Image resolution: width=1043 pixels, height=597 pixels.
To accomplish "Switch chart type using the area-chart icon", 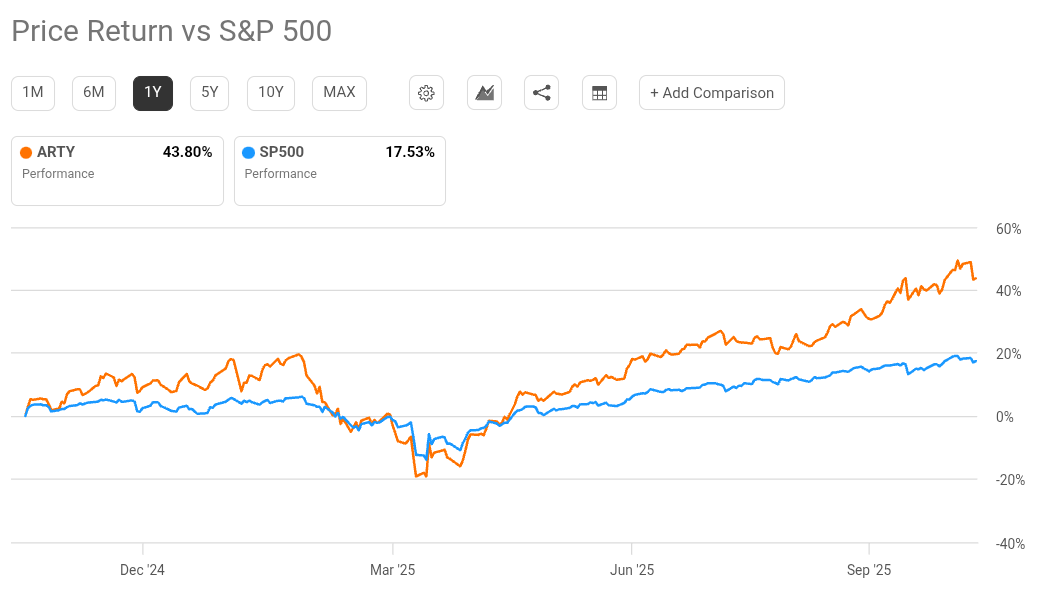I will (x=484, y=92).
